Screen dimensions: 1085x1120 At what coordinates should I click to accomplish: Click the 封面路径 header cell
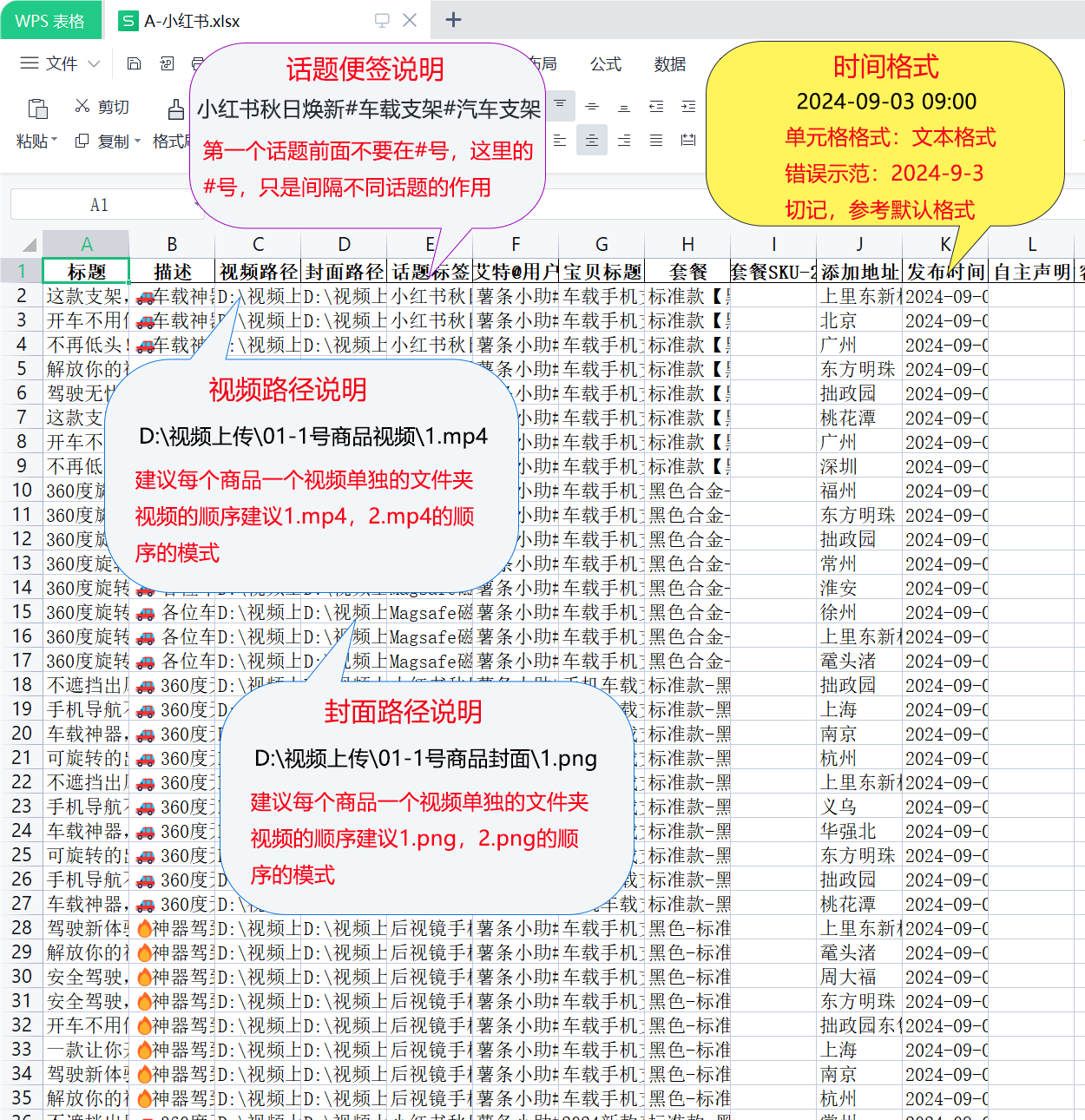[x=344, y=271]
